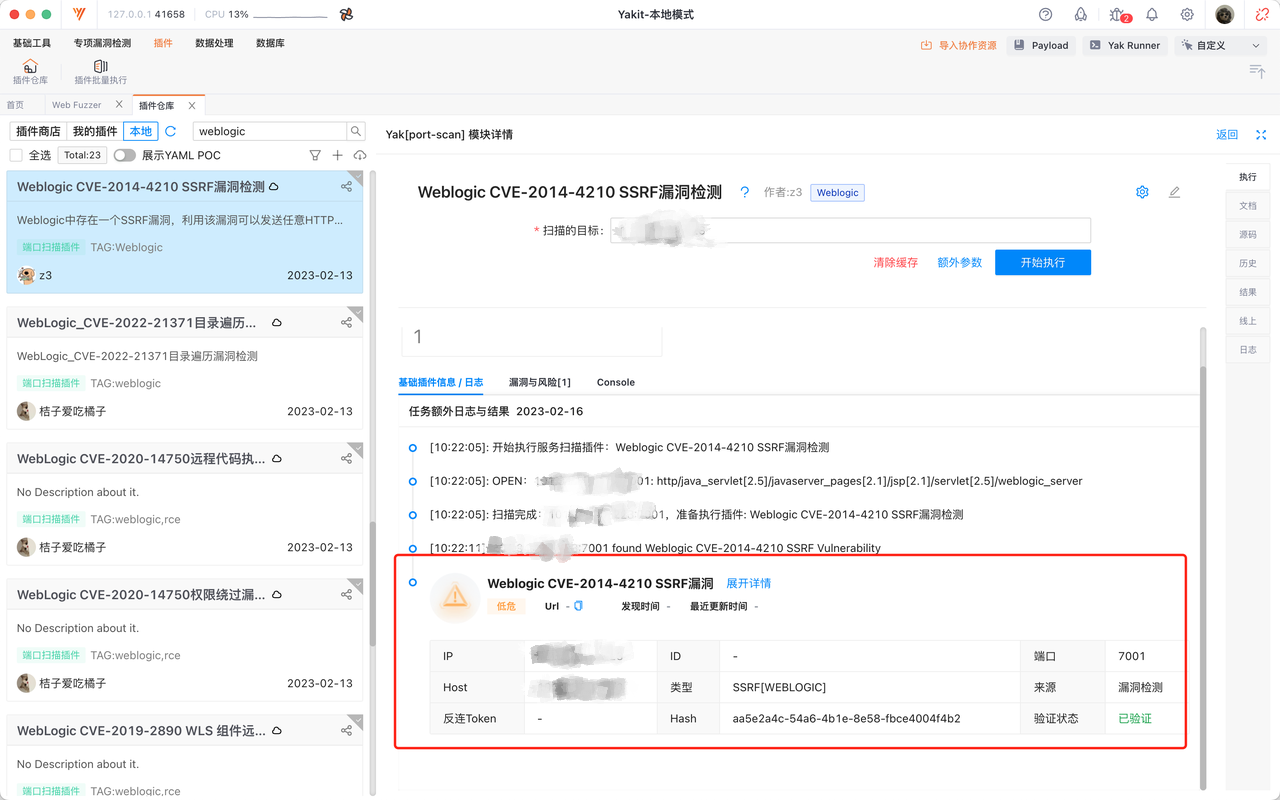Viewport: 1280px width, 800px height.
Task: Close the Web Fuzzer tab
Action: coord(120,105)
